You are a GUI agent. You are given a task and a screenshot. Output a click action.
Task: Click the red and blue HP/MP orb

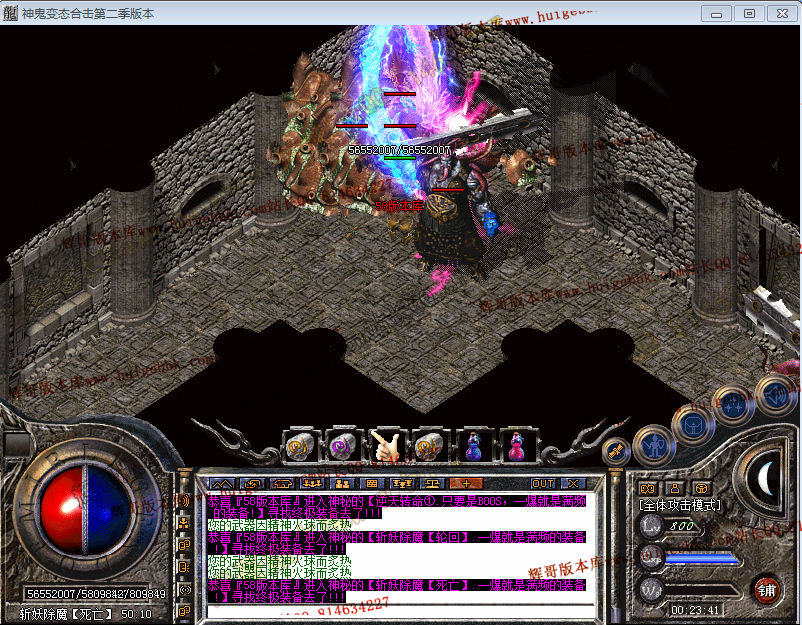click(85, 509)
